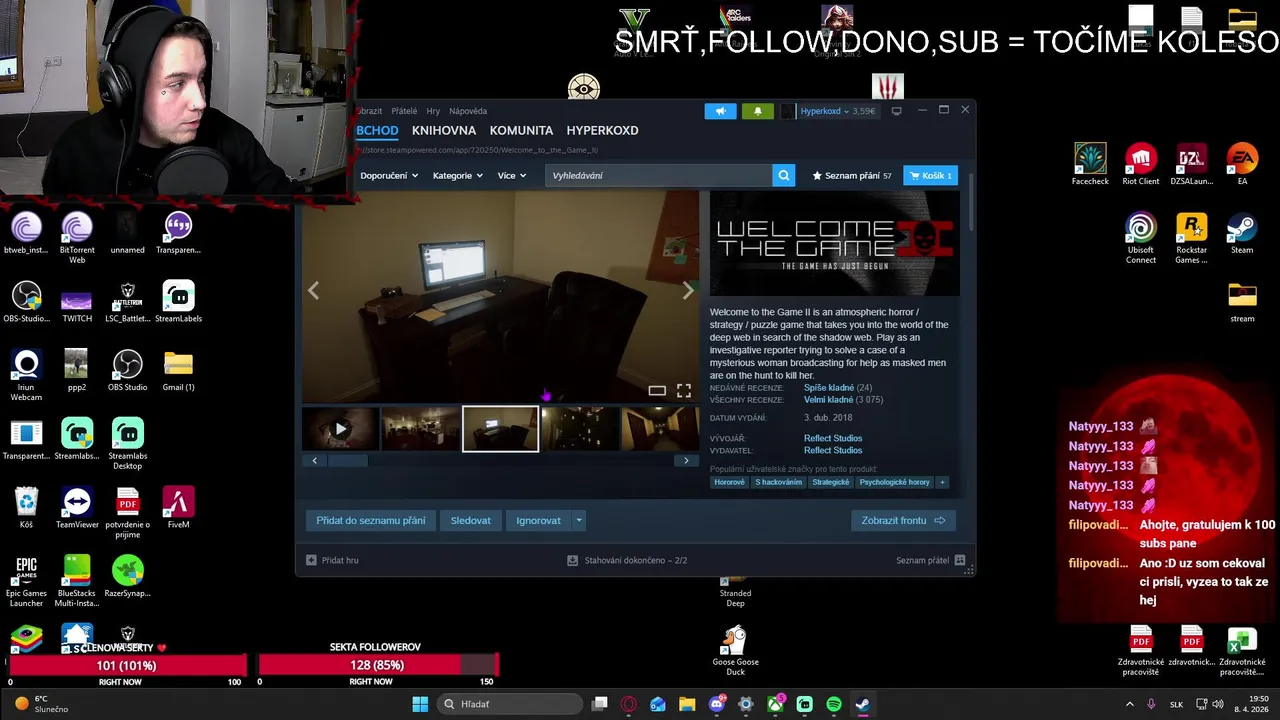The image size is (1280, 720).
Task: Select the S hackováním tag
Action: [x=778, y=482]
